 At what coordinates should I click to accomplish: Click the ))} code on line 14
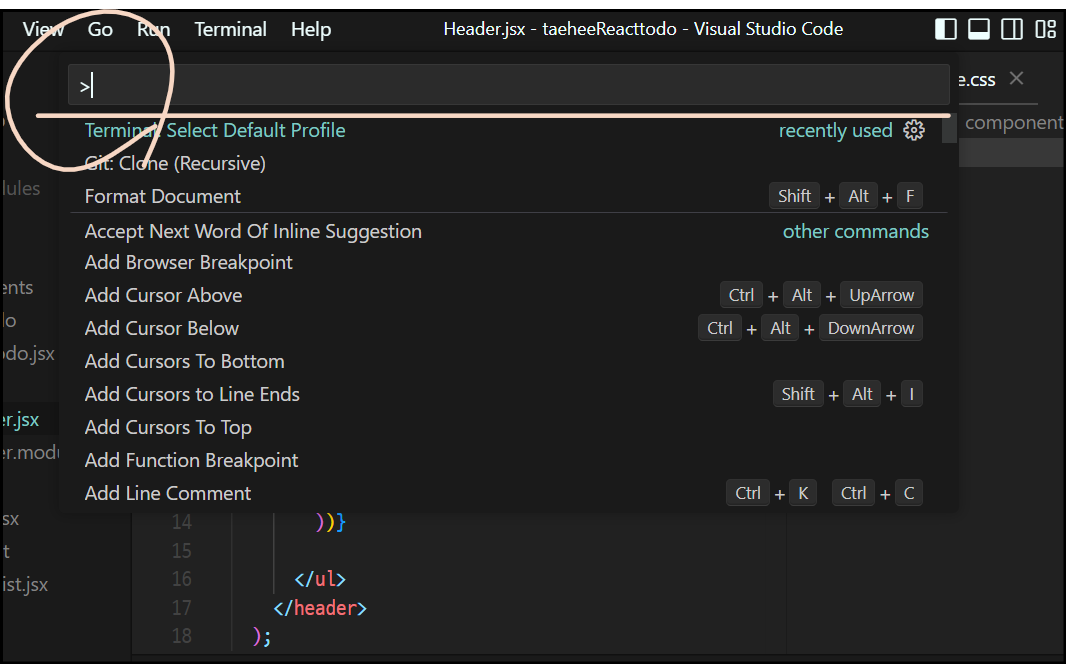pyautogui.click(x=330, y=522)
